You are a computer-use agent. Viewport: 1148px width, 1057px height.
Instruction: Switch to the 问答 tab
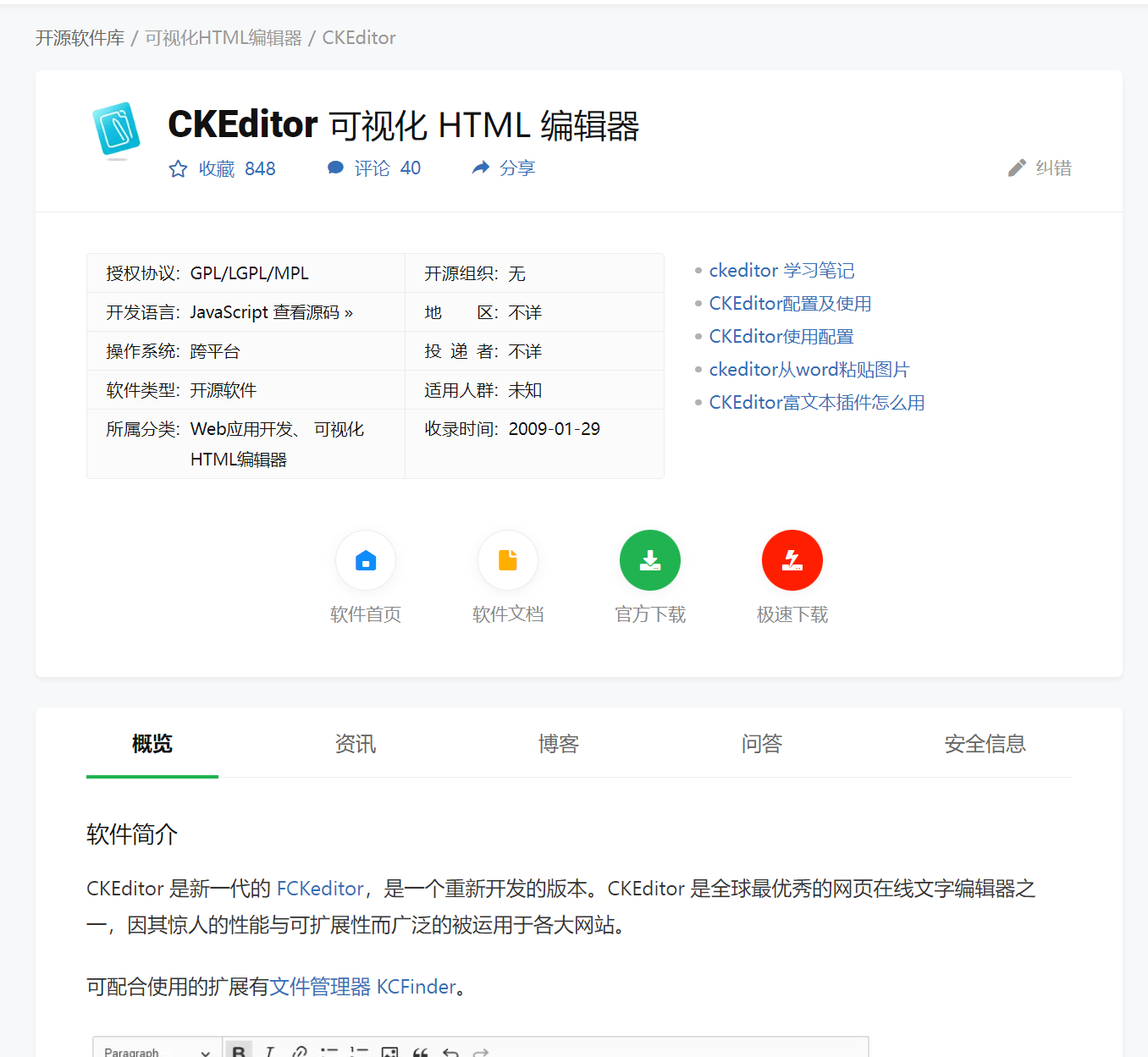coord(762,744)
